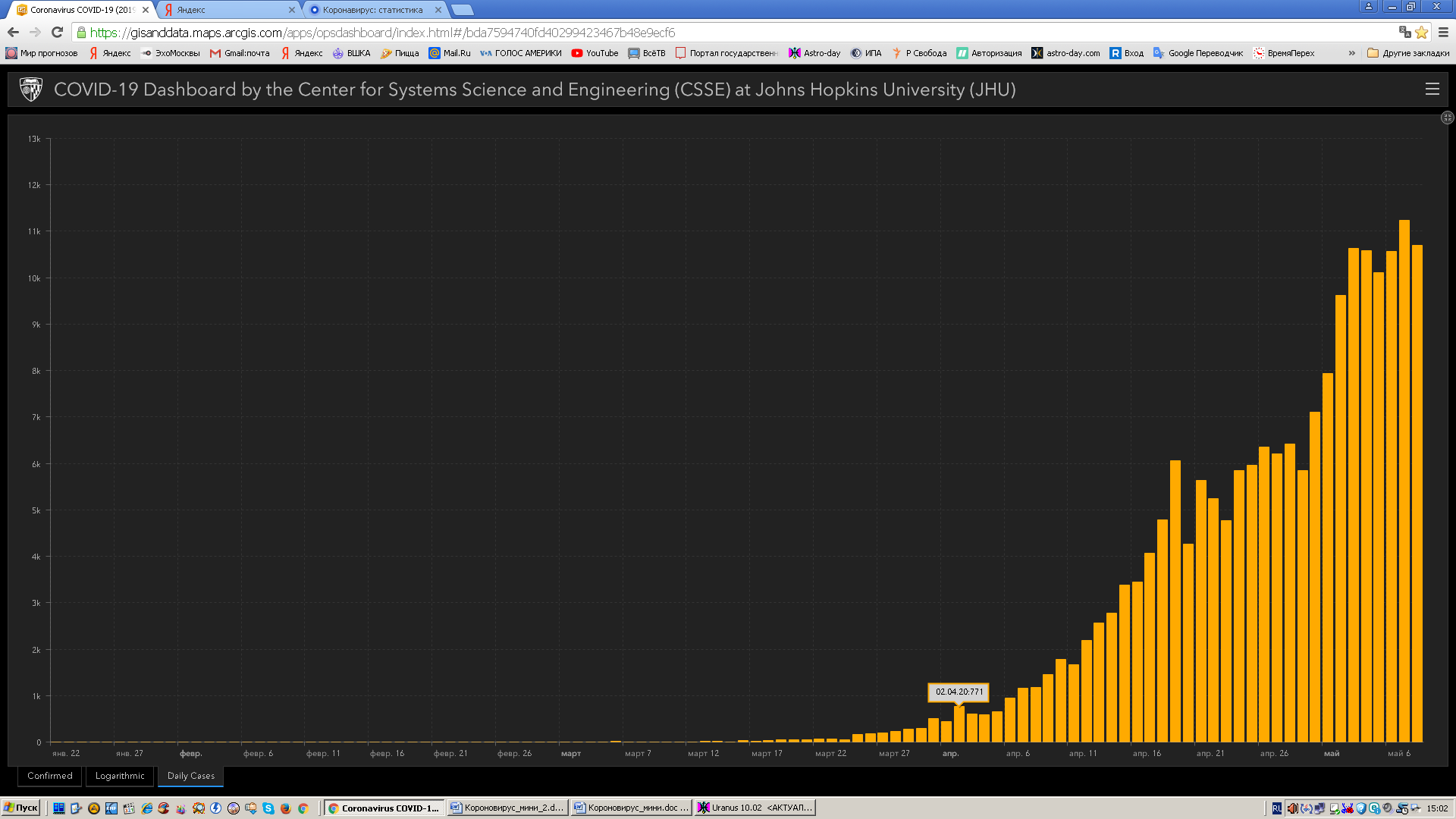
Task: Open Chrome settings menu icon
Action: click(x=1443, y=32)
